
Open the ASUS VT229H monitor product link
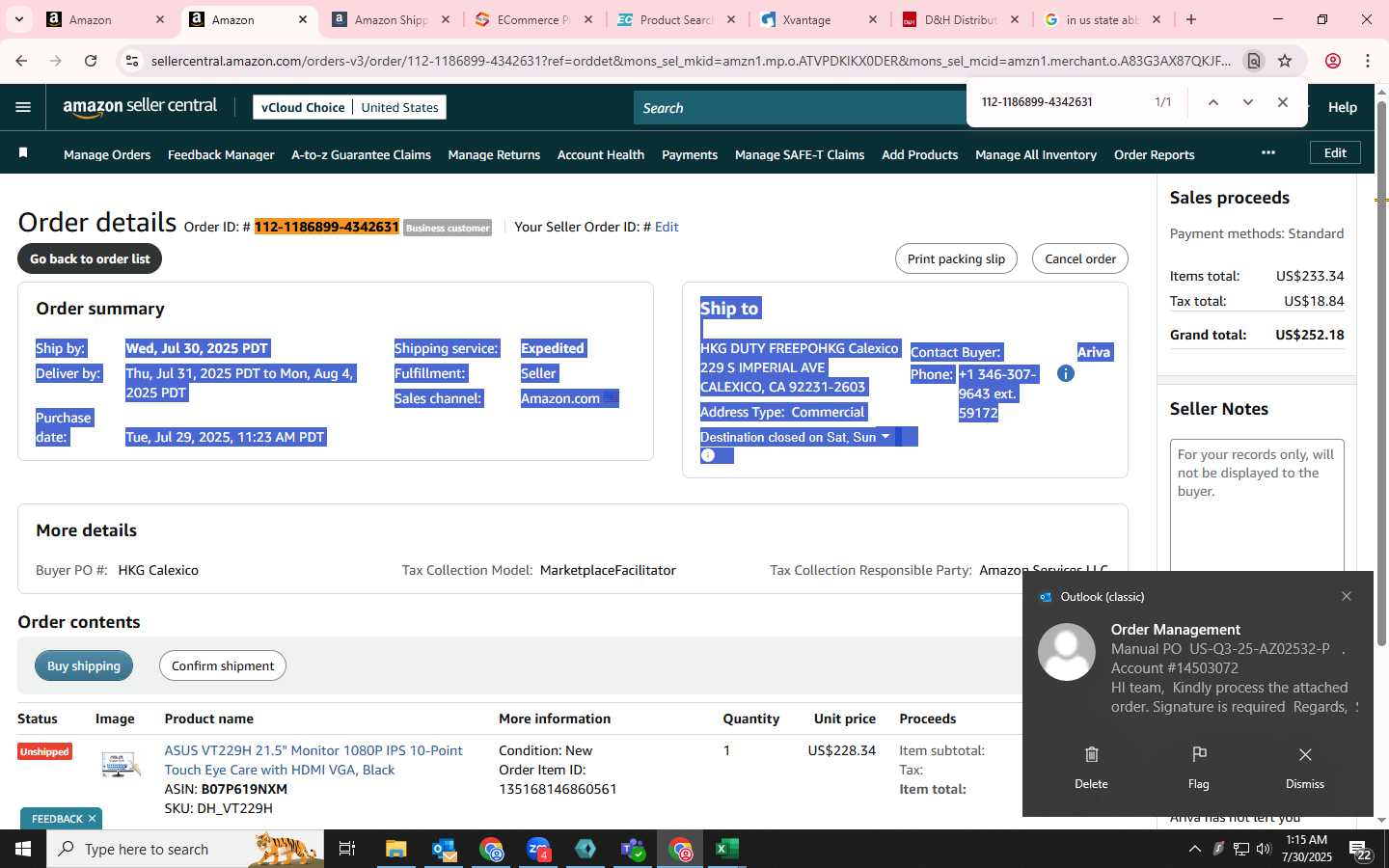(313, 760)
